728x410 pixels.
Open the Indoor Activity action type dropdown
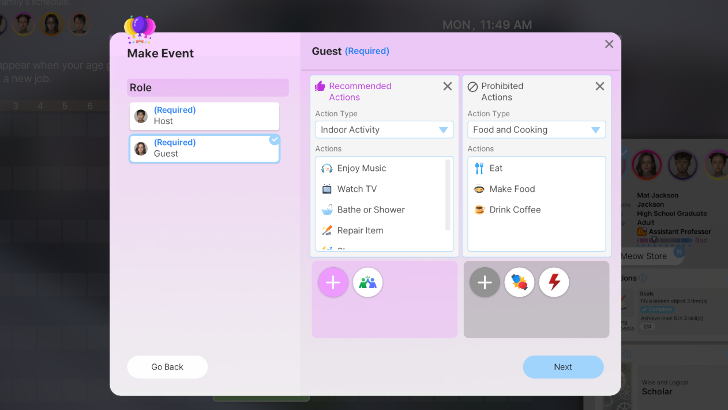pos(384,130)
